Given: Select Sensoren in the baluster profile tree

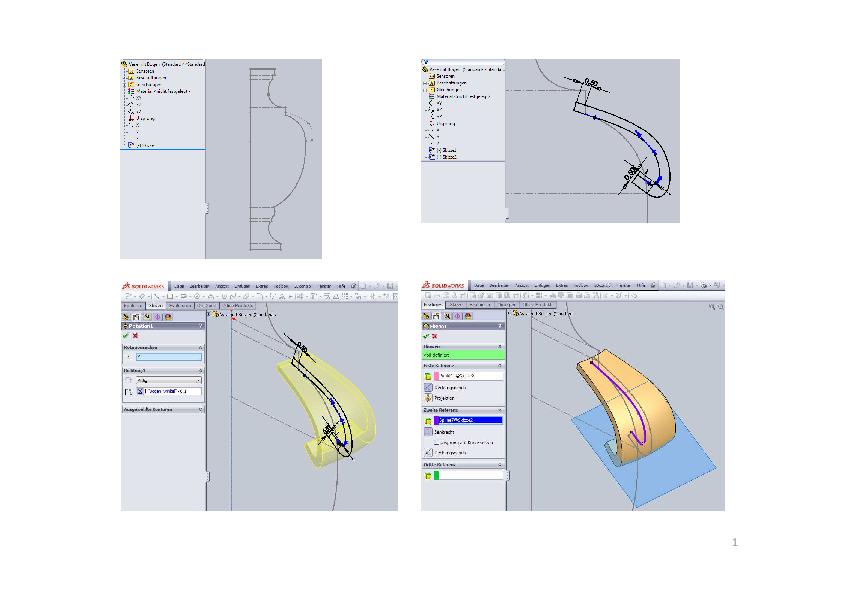Looking at the screenshot, I should [142, 71].
